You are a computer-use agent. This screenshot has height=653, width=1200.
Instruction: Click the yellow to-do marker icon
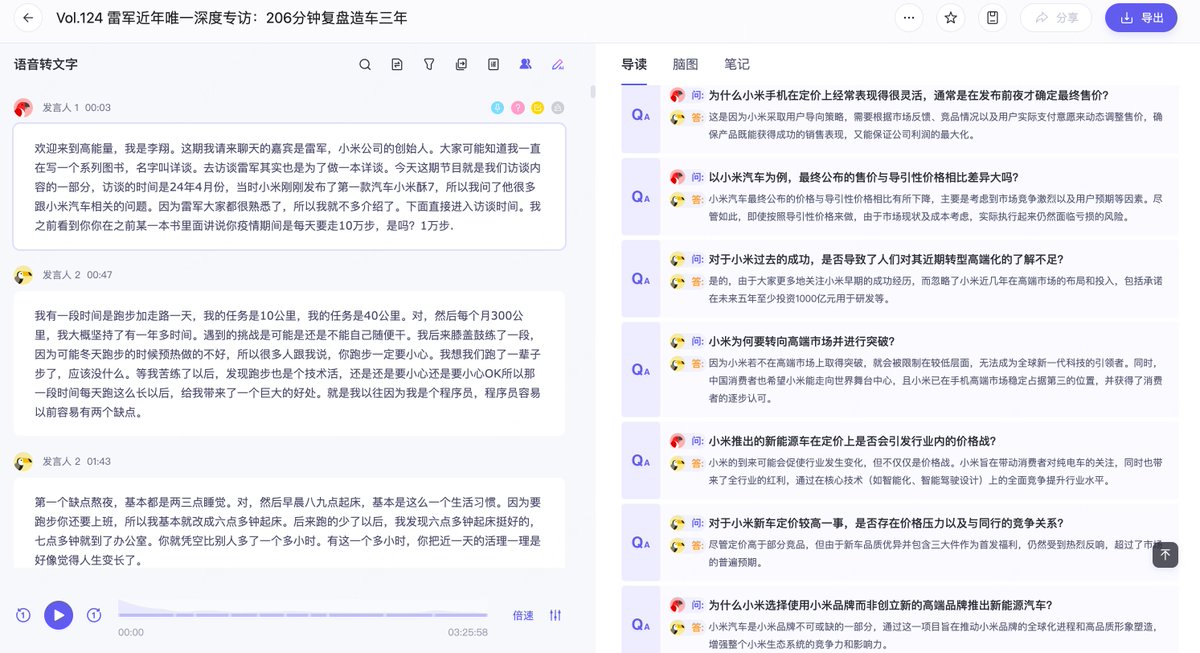tap(537, 107)
